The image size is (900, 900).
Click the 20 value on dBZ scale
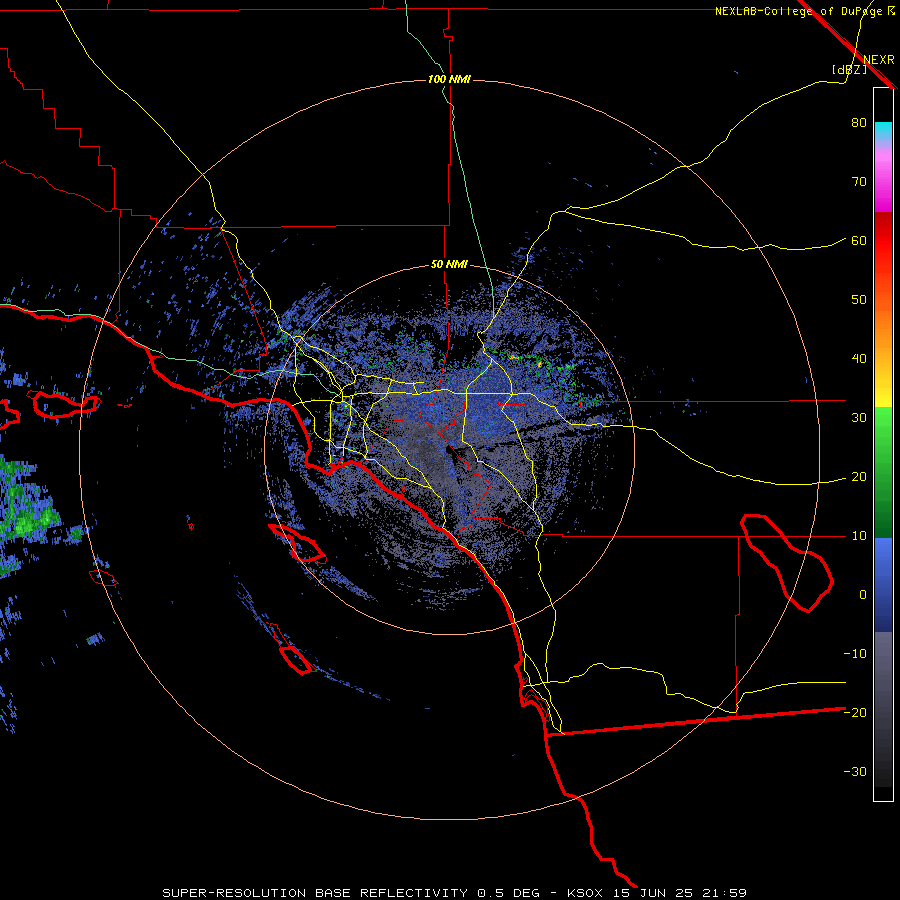[x=859, y=477]
